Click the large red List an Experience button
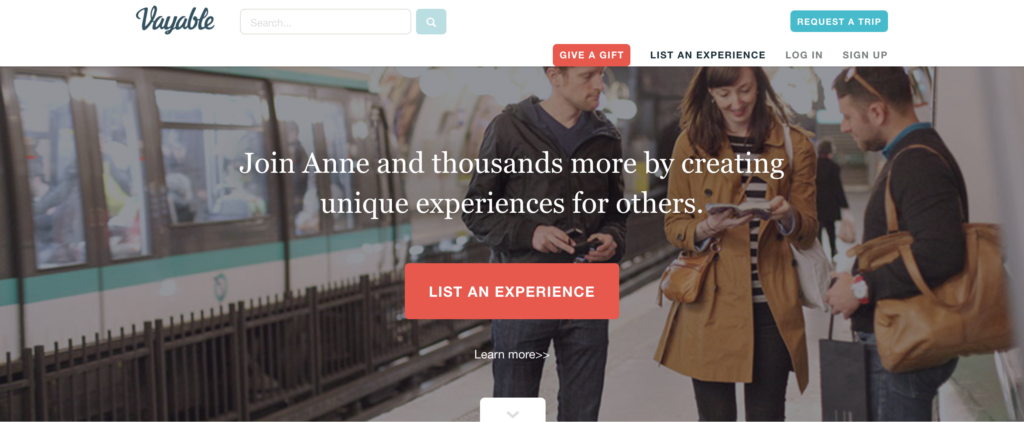 512,291
